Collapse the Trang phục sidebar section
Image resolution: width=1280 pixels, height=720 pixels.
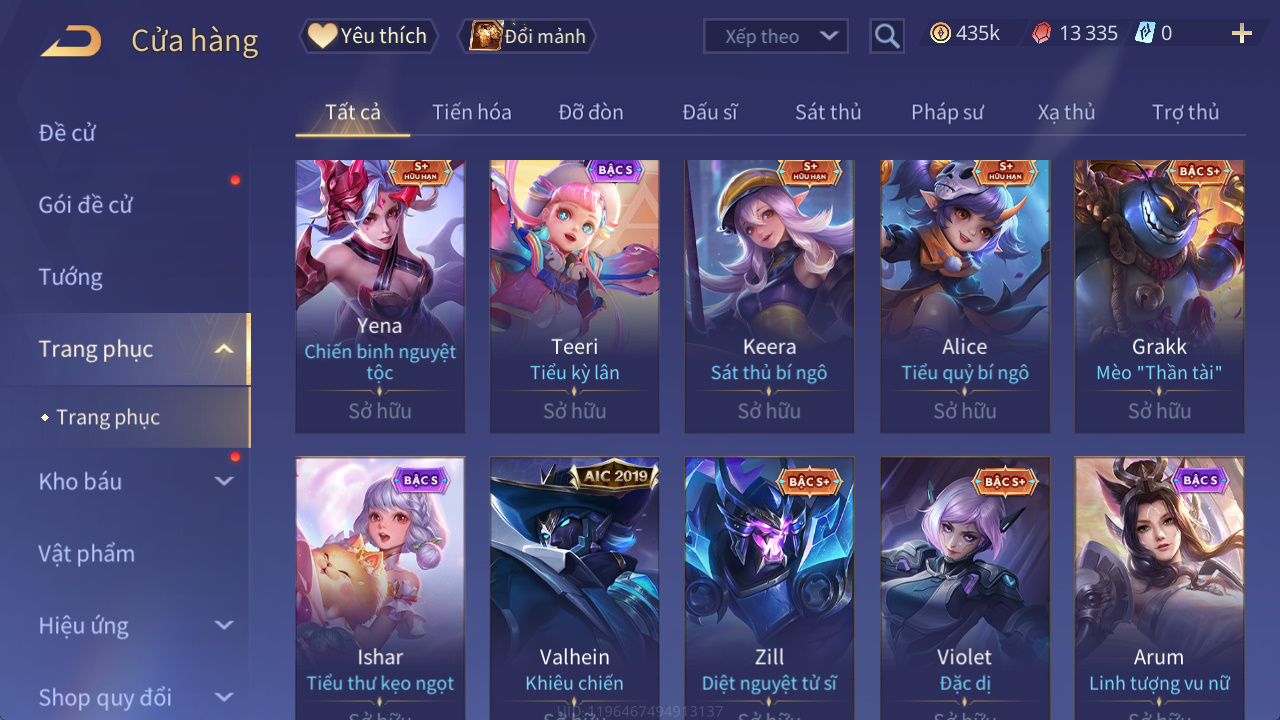(224, 349)
